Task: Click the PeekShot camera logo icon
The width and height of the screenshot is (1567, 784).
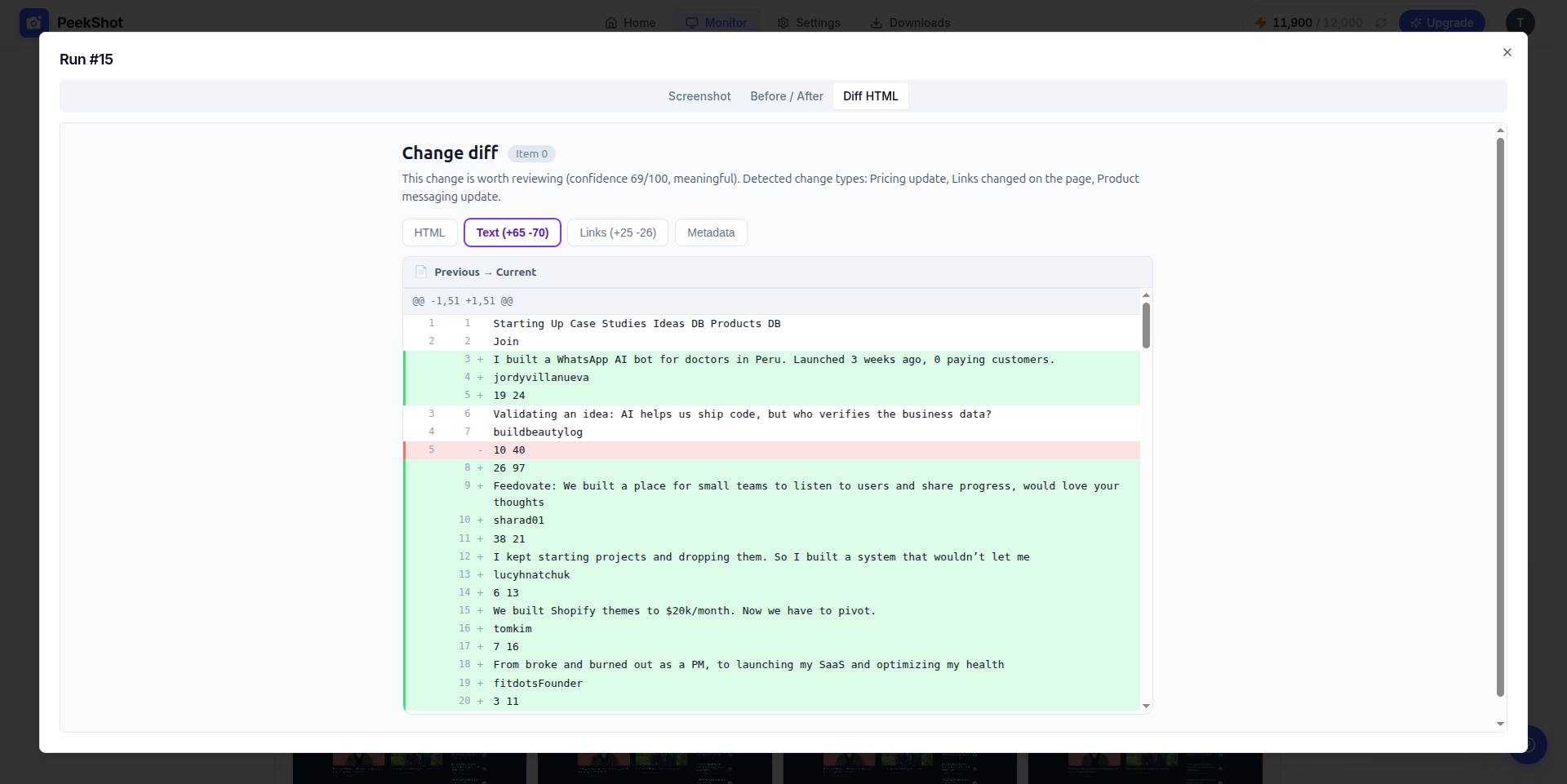Action: [x=33, y=22]
